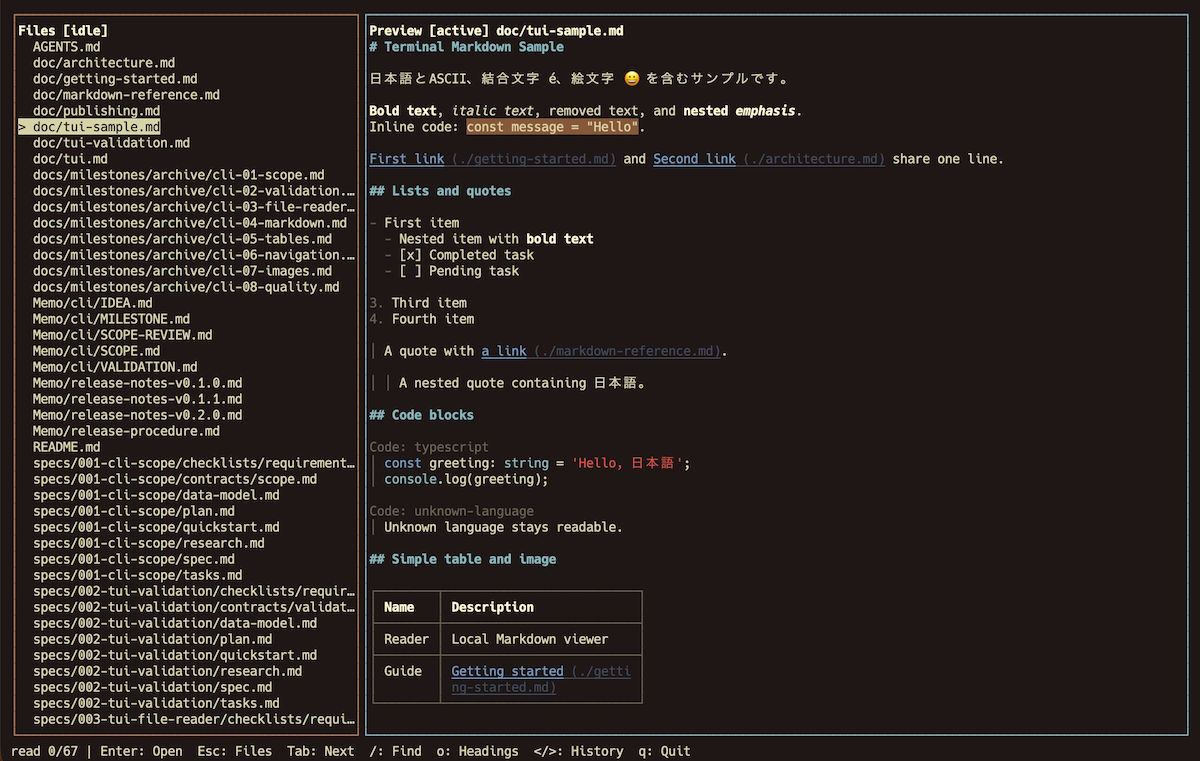This screenshot has width=1200, height=761.
Task: Open 'a link' inside the quote
Action: click(x=504, y=351)
